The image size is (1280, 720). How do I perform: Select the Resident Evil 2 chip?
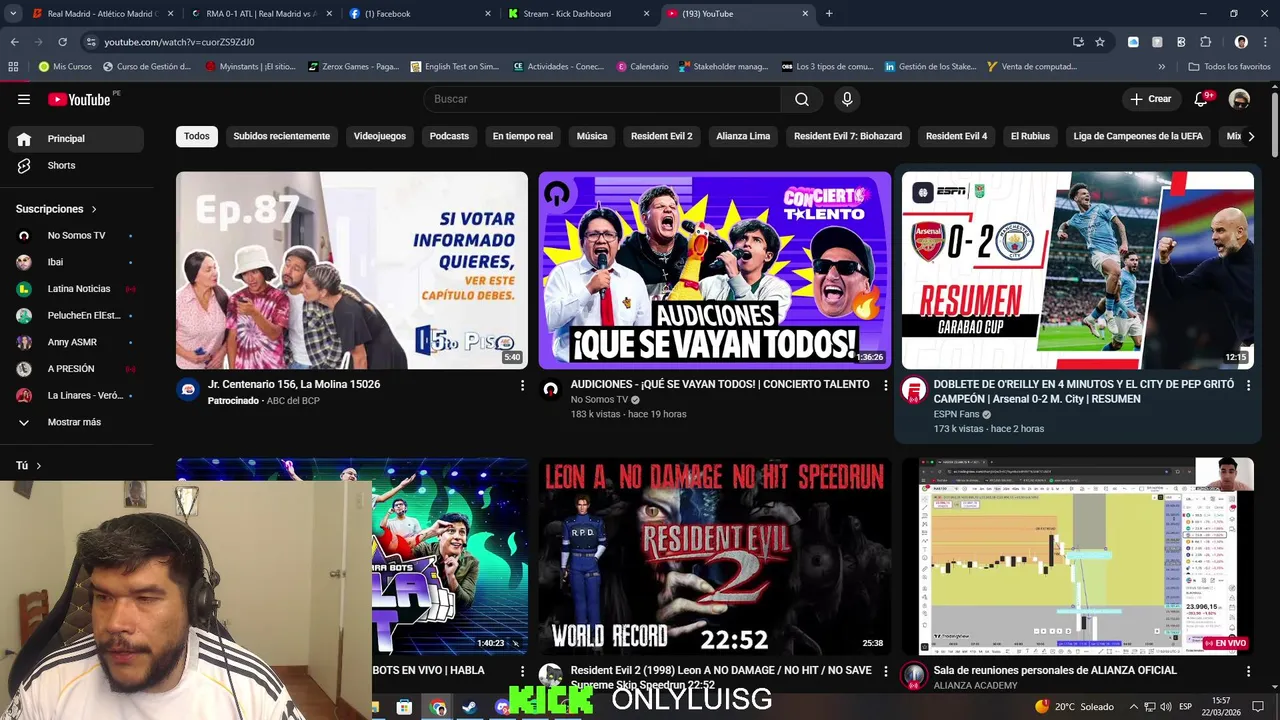[x=661, y=136]
